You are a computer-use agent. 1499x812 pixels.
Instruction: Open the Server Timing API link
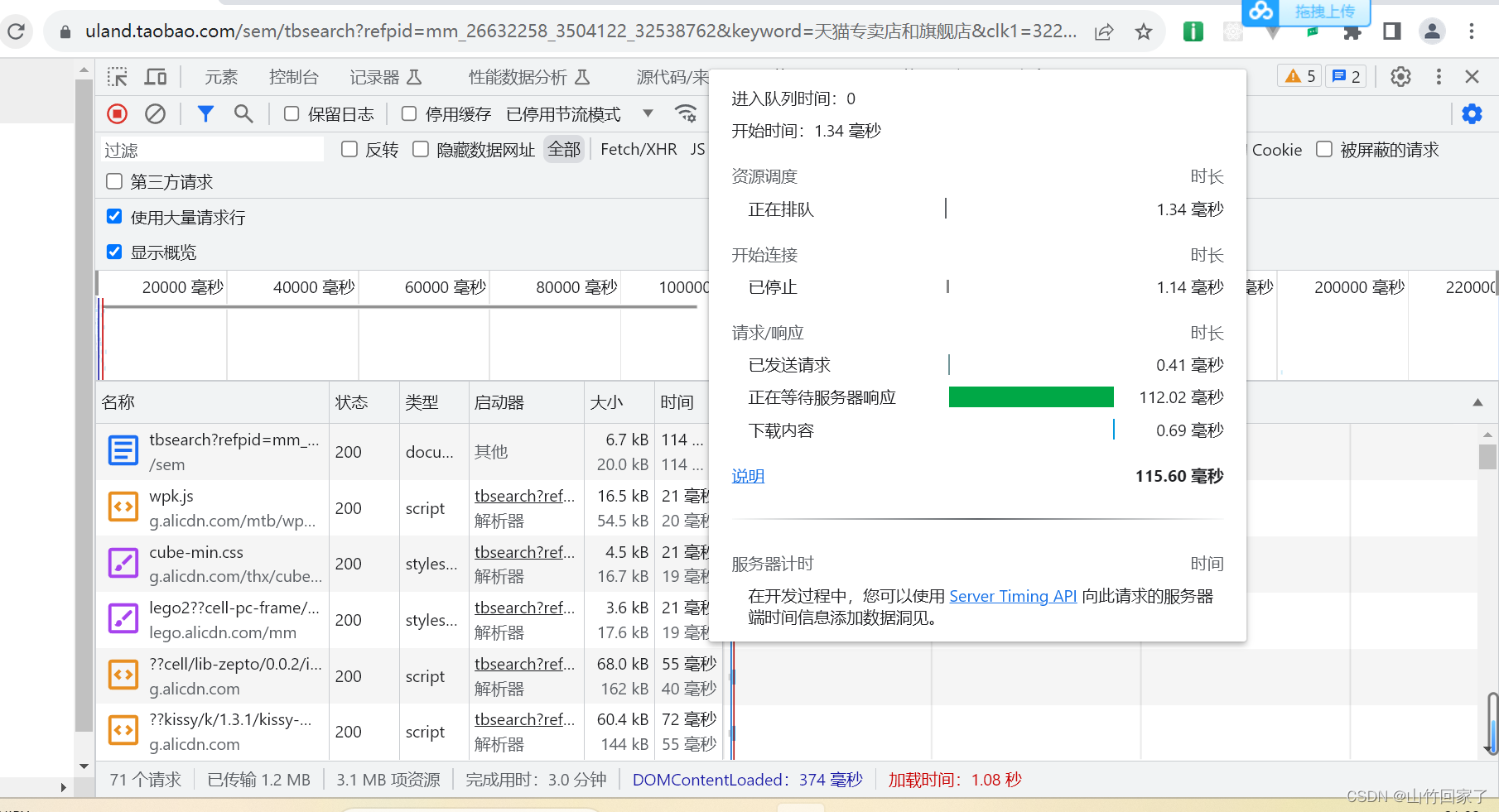(1013, 596)
